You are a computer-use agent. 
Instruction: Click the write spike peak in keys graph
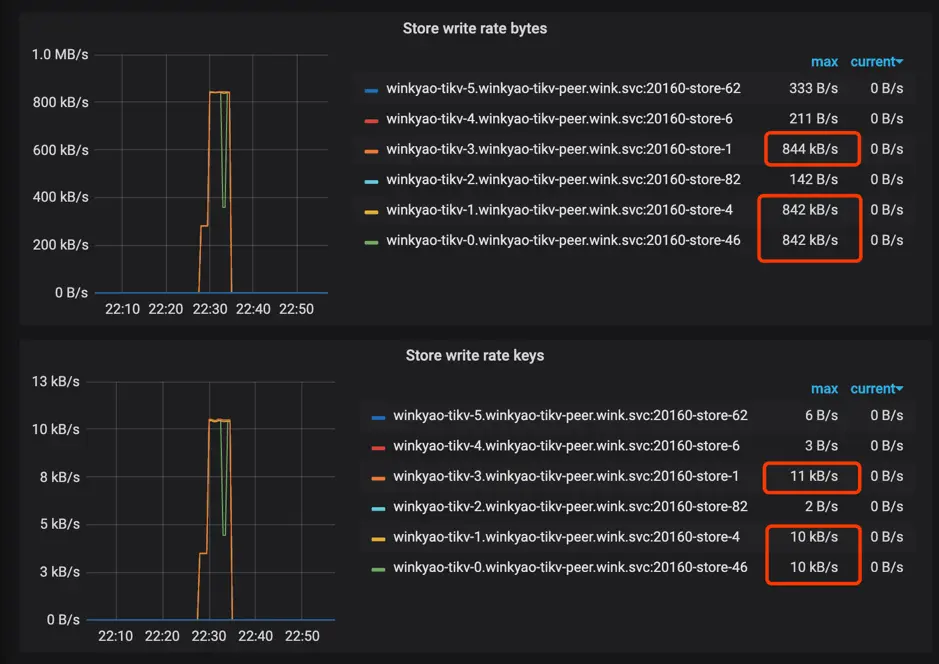(x=219, y=420)
